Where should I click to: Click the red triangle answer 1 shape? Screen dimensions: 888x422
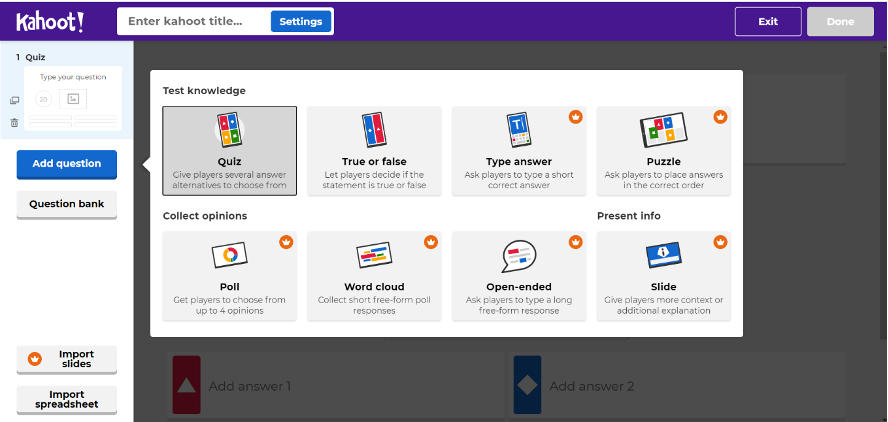click(x=187, y=386)
